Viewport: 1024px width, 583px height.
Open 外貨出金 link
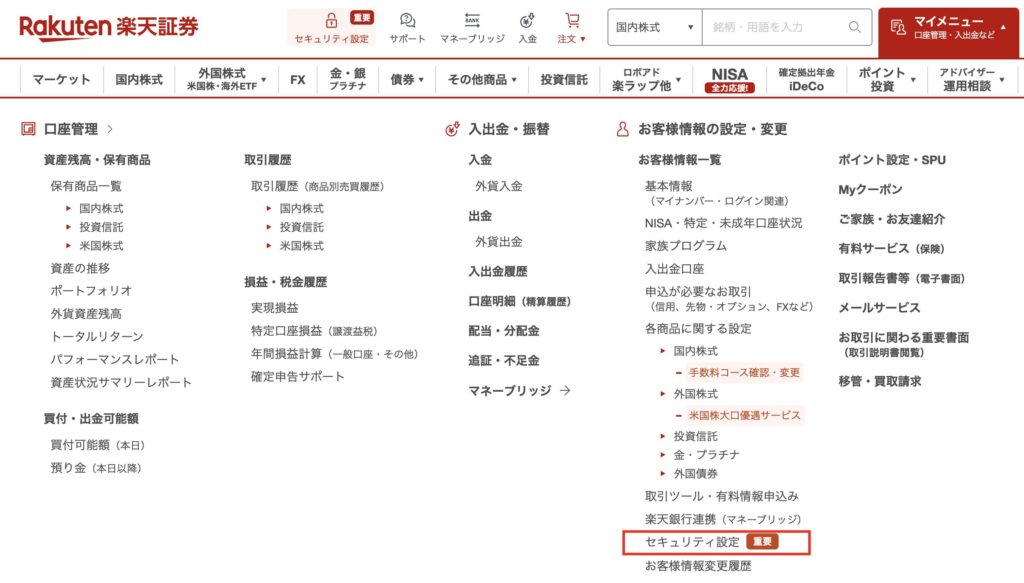click(499, 242)
